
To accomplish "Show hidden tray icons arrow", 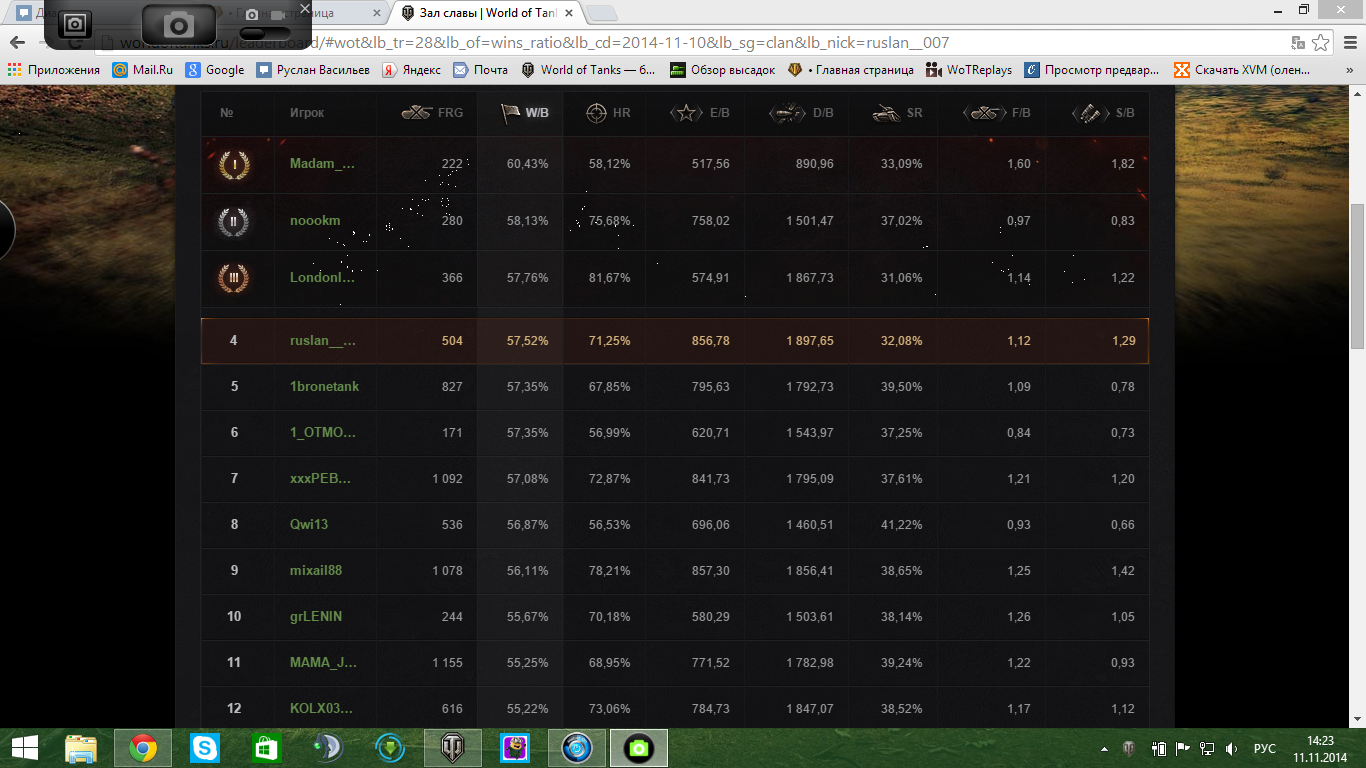I will click(1105, 748).
